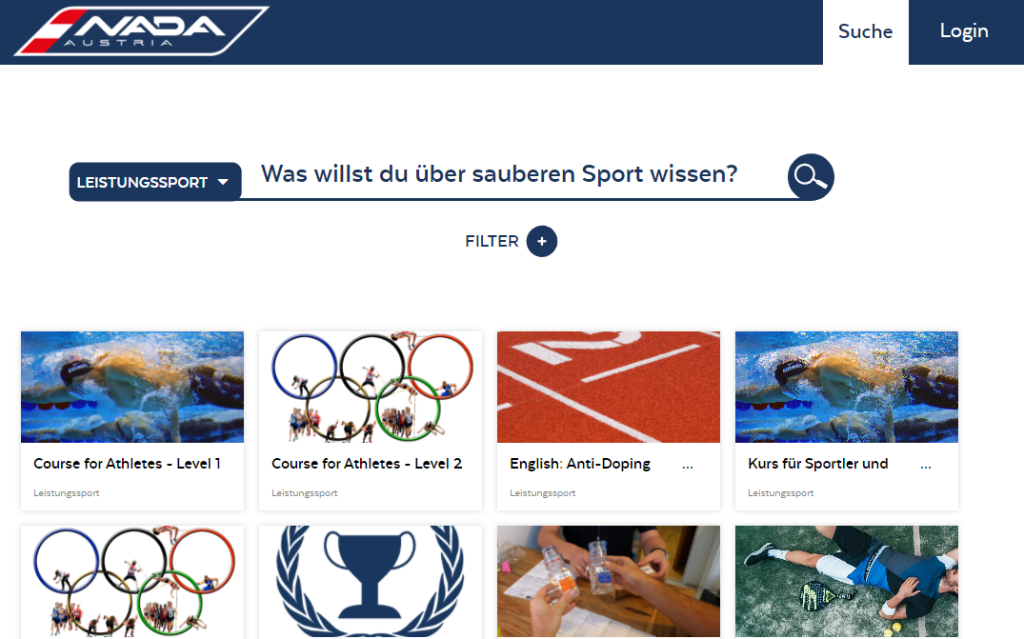Open the Suche tab

click(865, 32)
